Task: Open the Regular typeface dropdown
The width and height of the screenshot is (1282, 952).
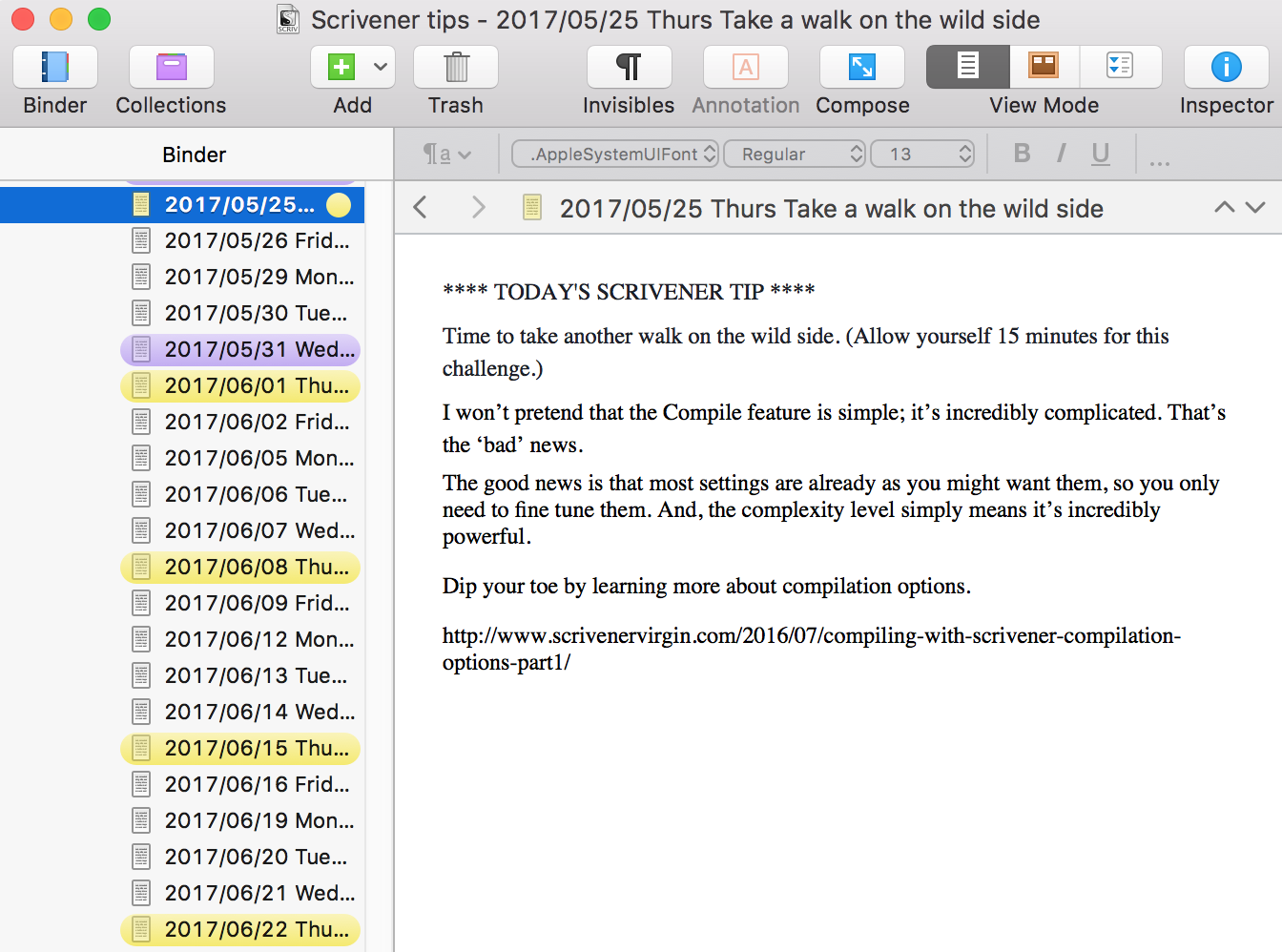Action: (x=795, y=154)
